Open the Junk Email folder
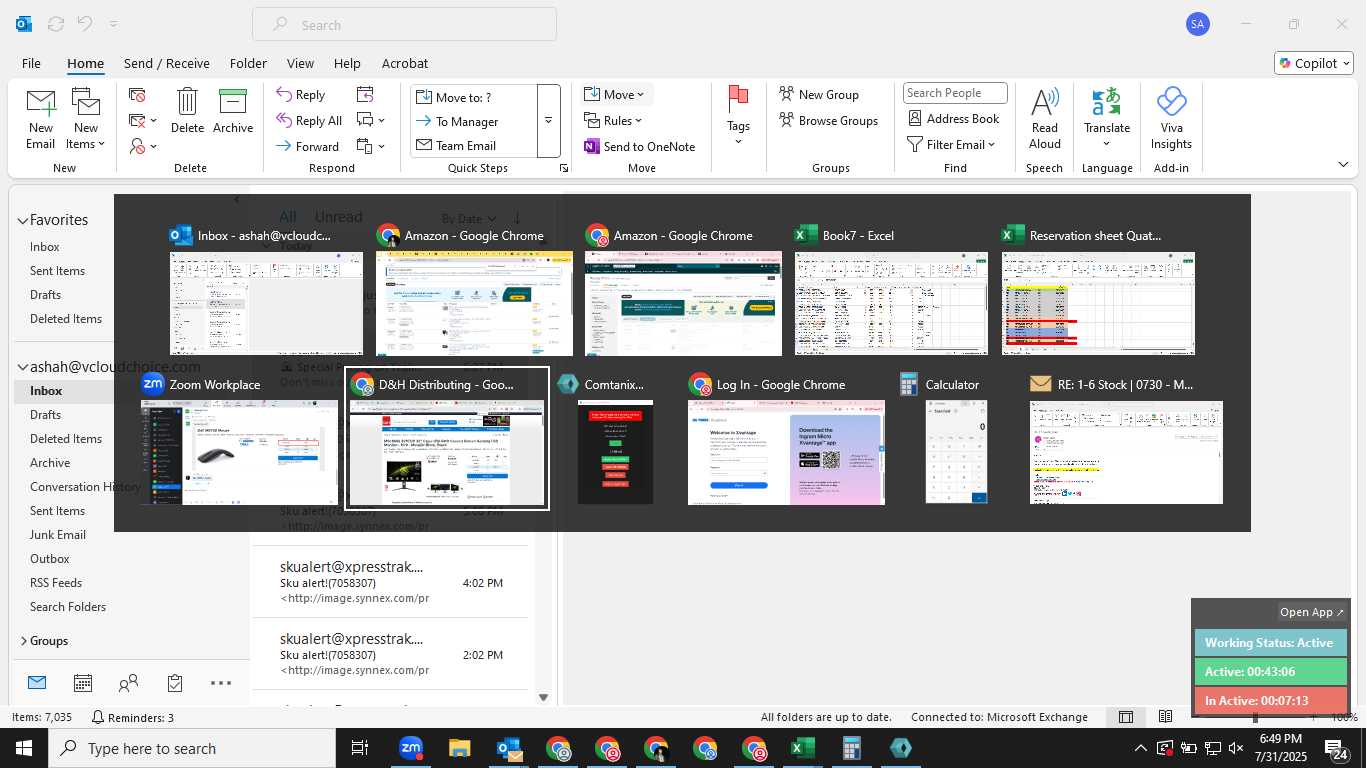Viewport: 1366px width, 768px height. (58, 535)
